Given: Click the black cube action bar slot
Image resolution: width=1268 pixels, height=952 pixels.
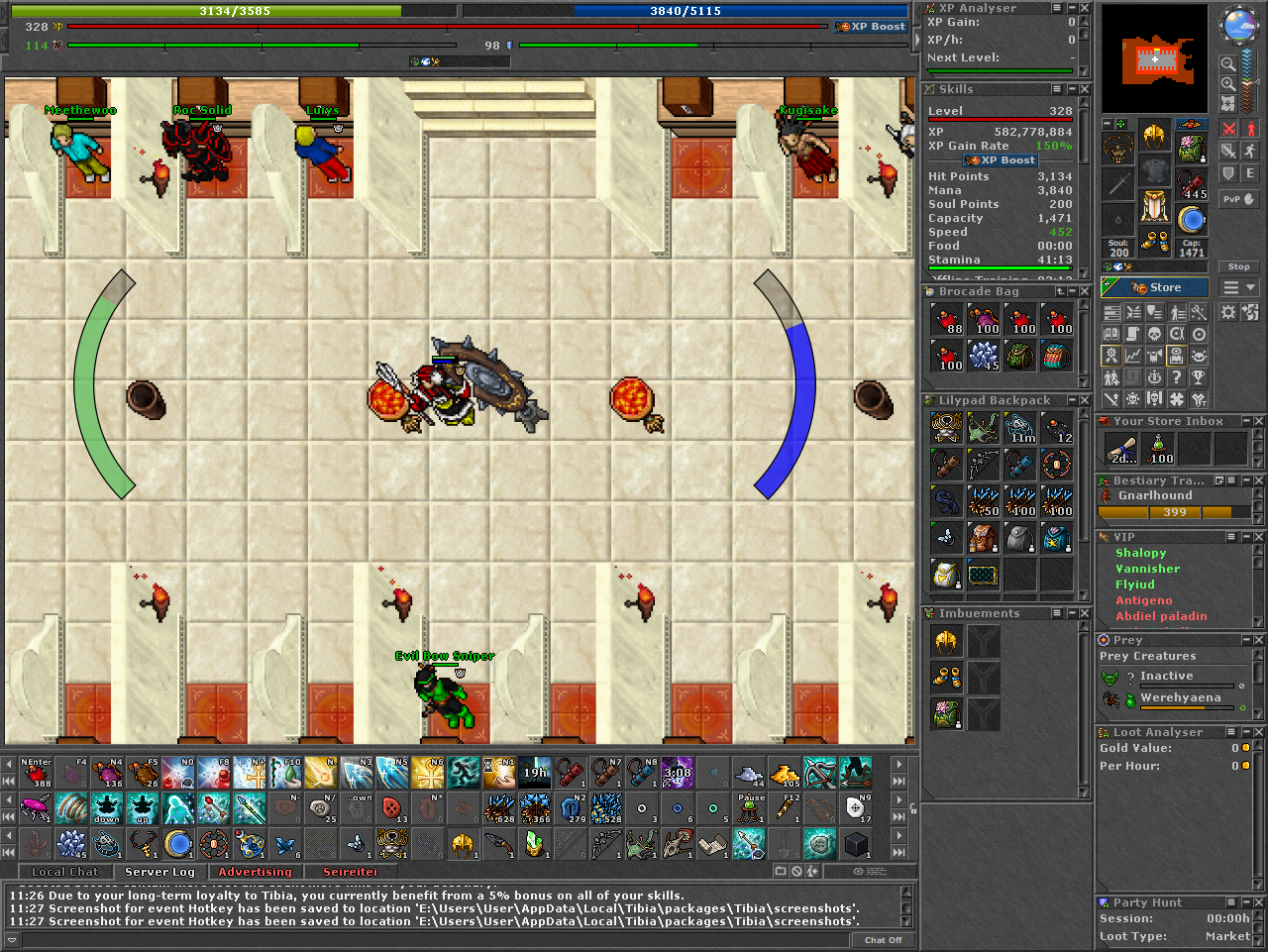Looking at the screenshot, I should click(856, 844).
